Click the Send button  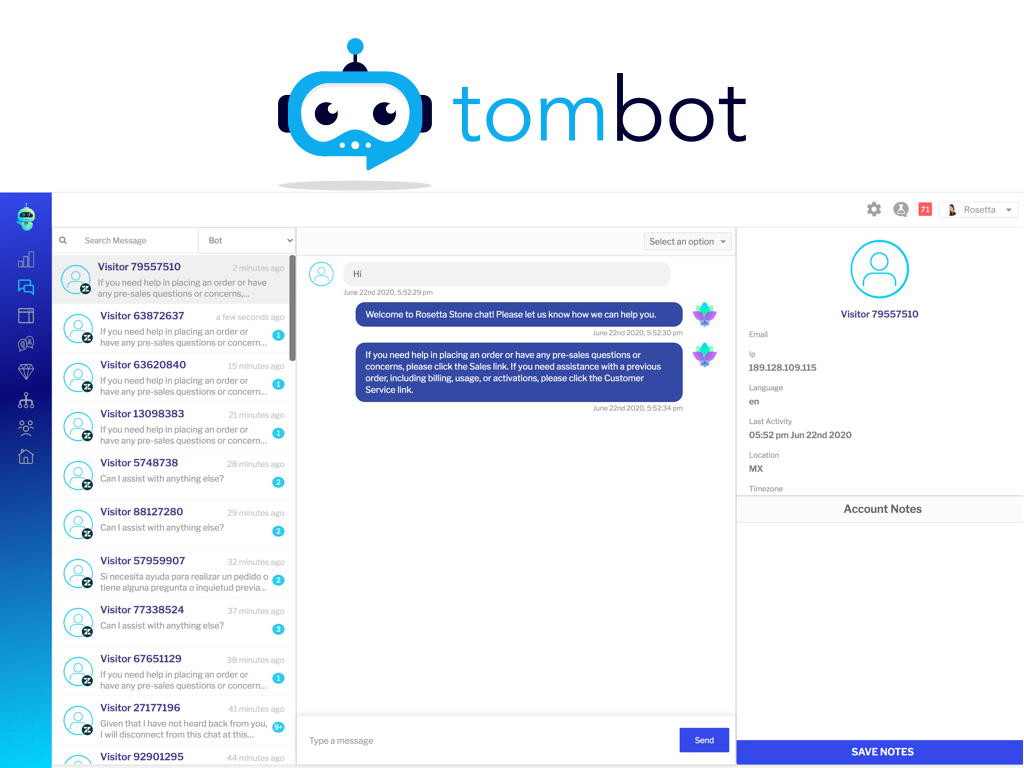(x=704, y=740)
